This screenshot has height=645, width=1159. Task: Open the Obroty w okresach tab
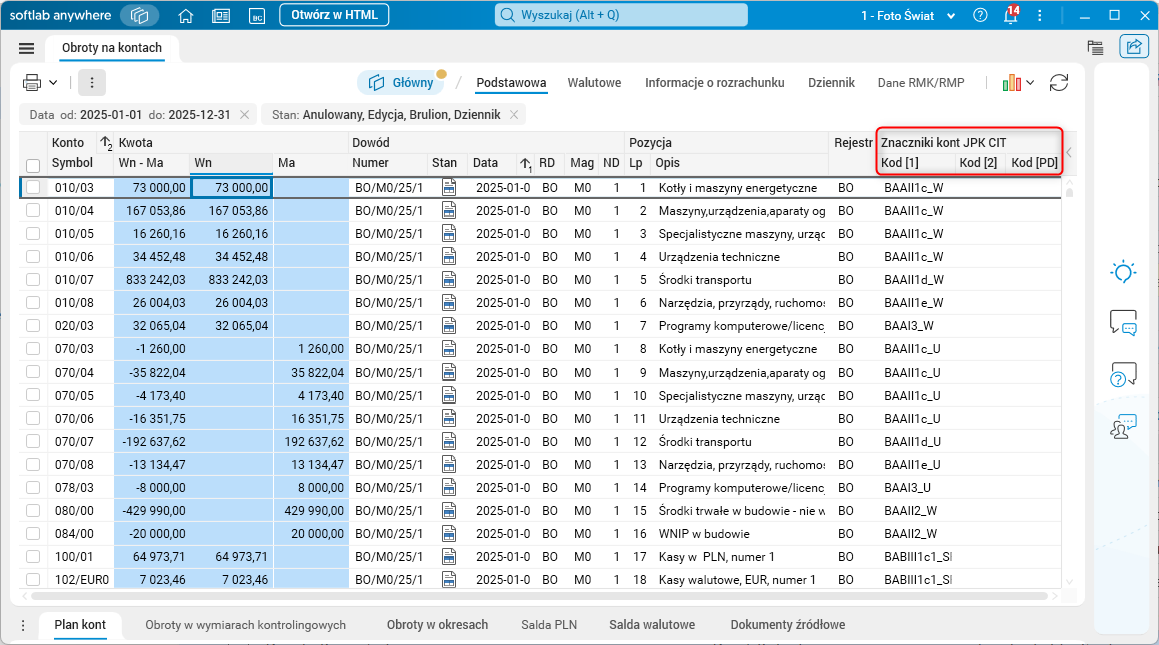[437, 625]
